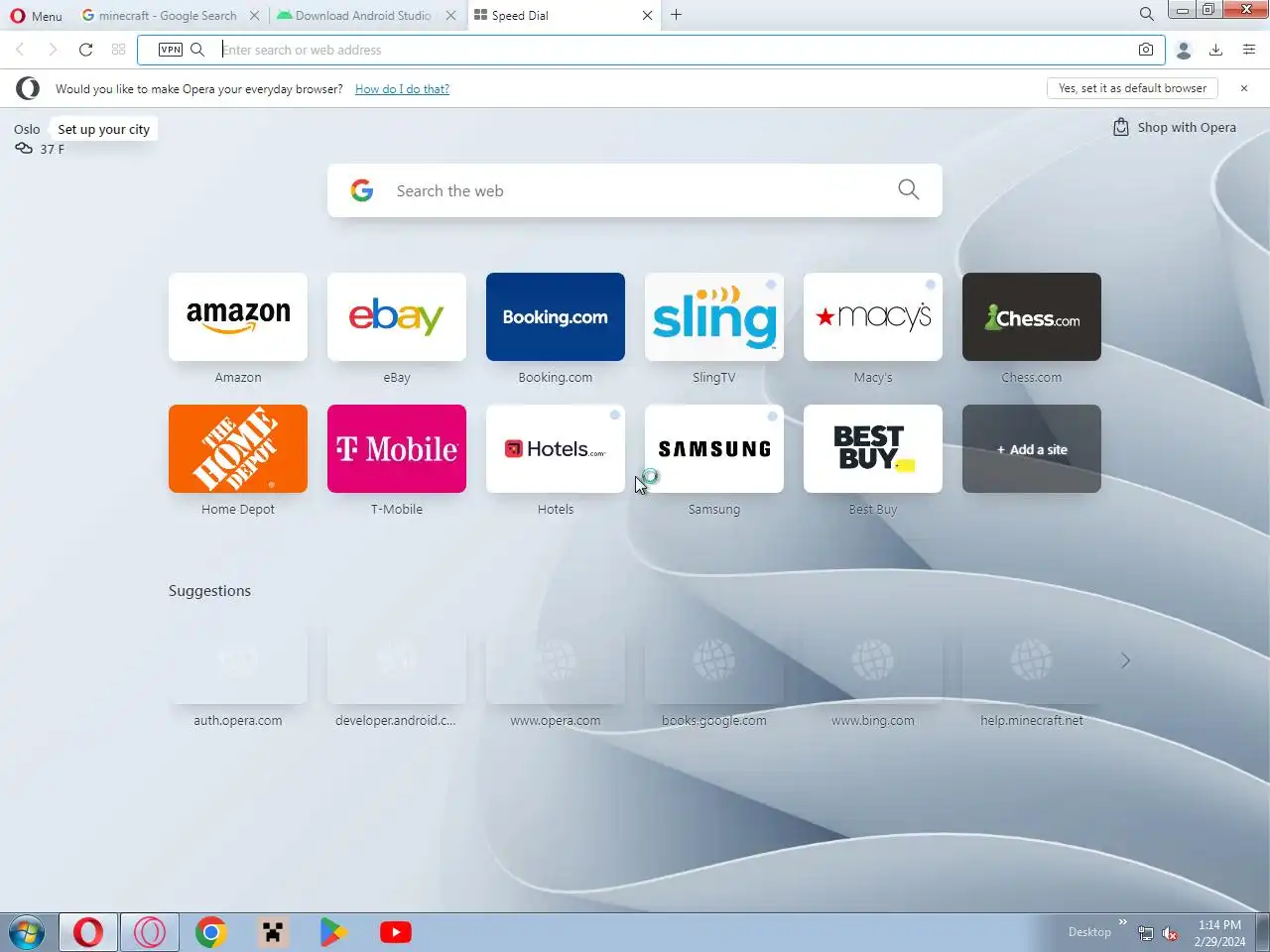This screenshot has height=952, width=1270.
Task: Open the downloads icon
Action: (x=1215, y=50)
